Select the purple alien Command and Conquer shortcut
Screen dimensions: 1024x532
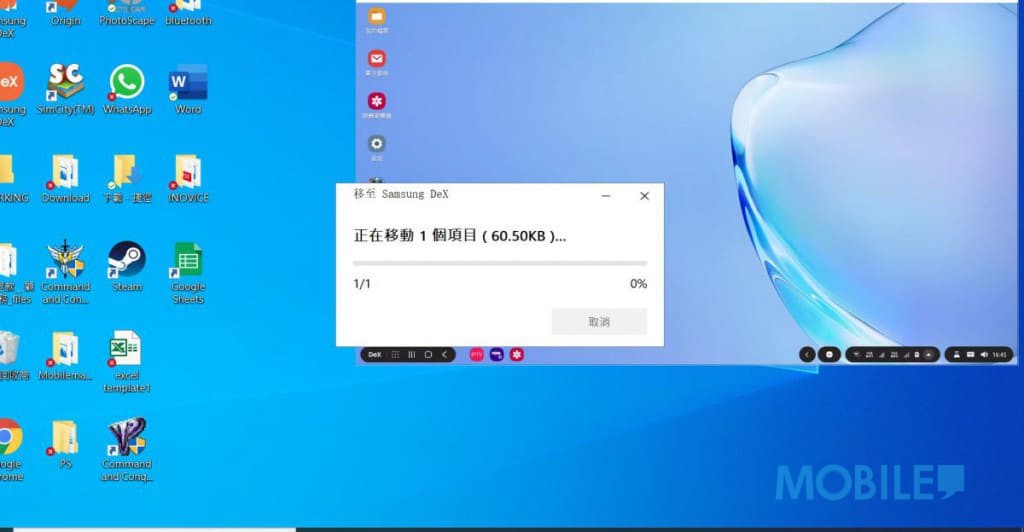coord(127,450)
